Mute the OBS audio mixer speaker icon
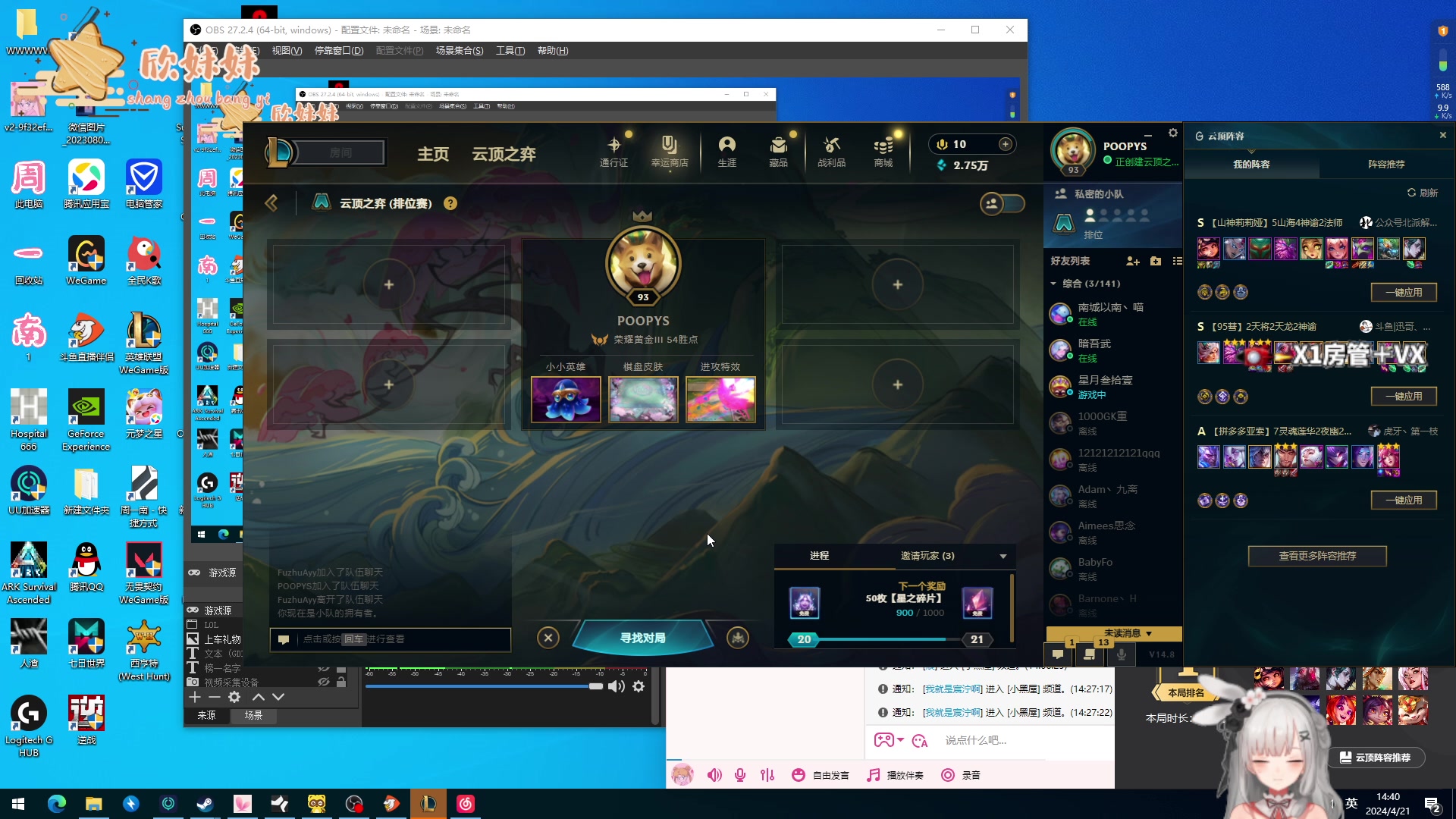 (617, 686)
